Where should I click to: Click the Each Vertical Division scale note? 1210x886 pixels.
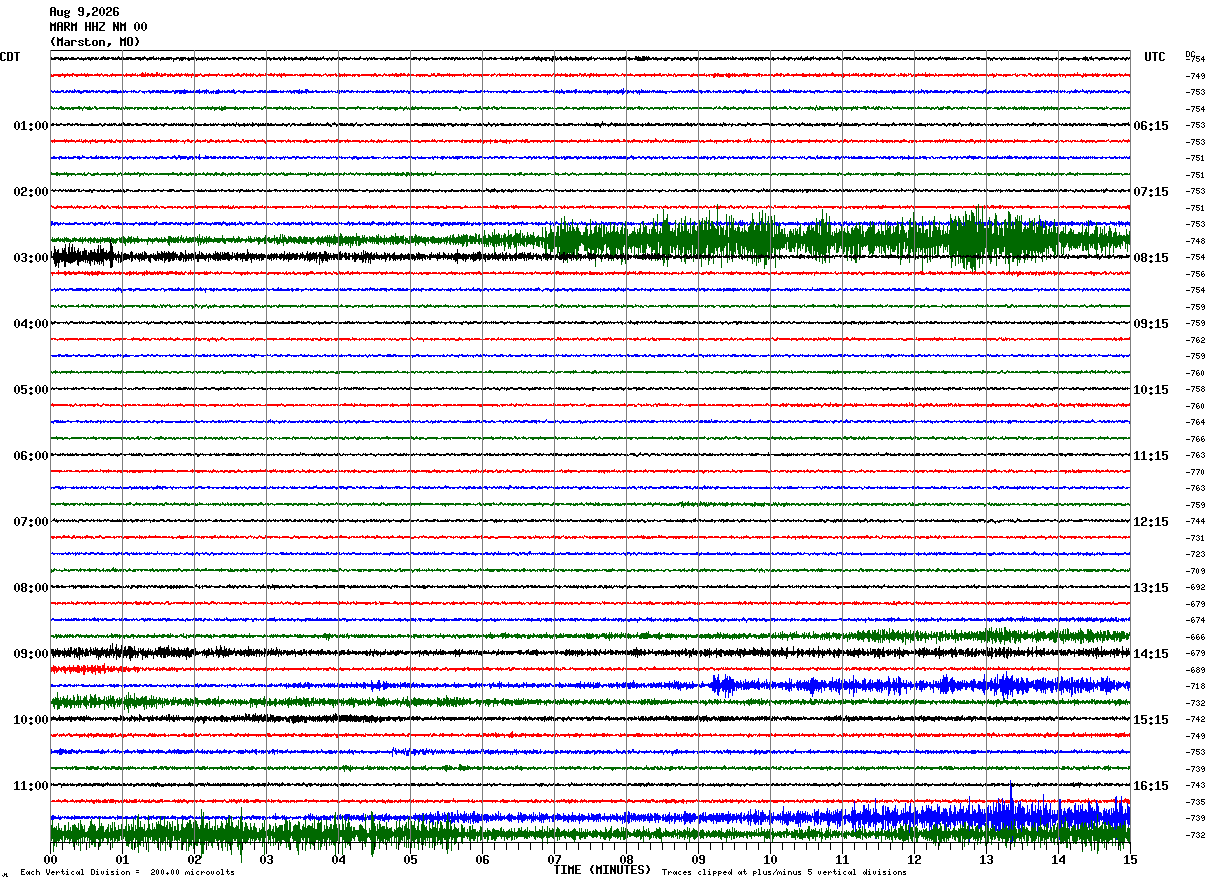click(127, 873)
